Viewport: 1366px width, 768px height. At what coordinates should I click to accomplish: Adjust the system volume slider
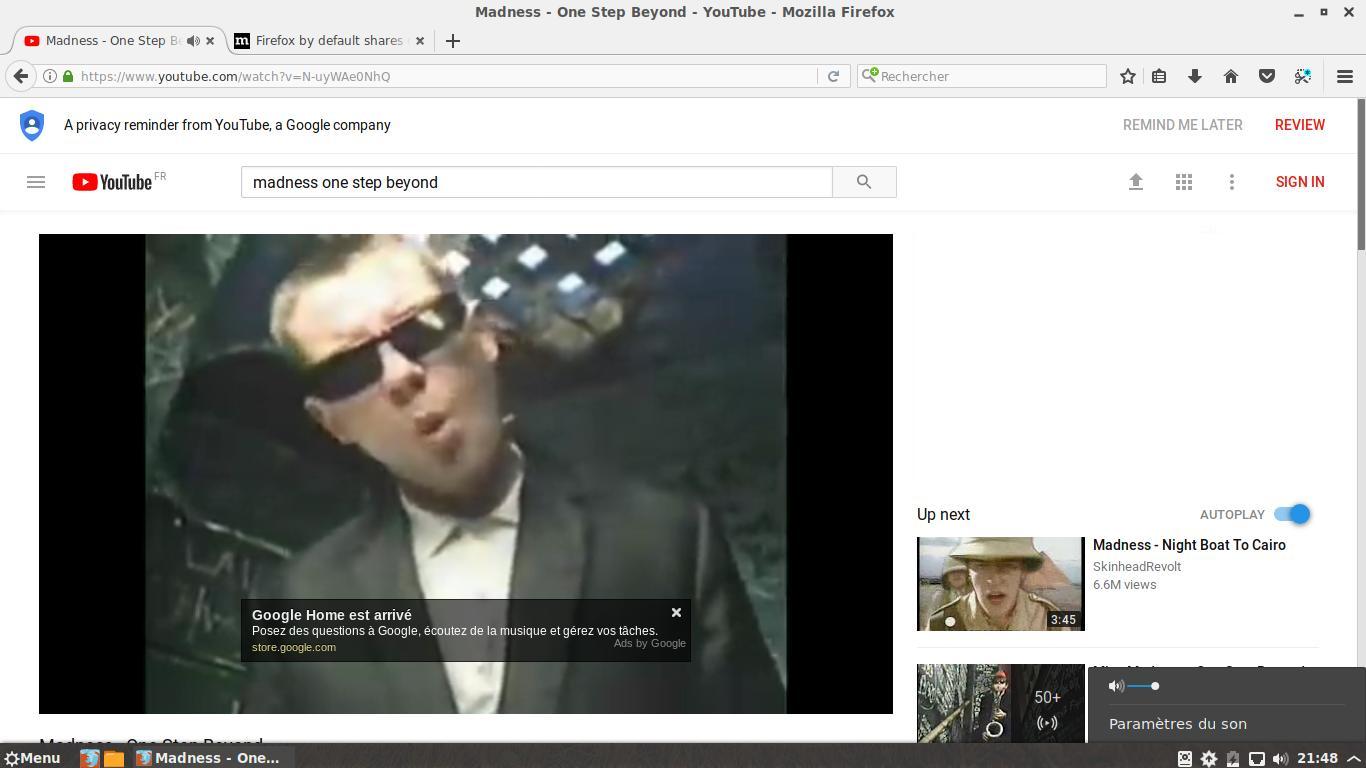(1143, 686)
